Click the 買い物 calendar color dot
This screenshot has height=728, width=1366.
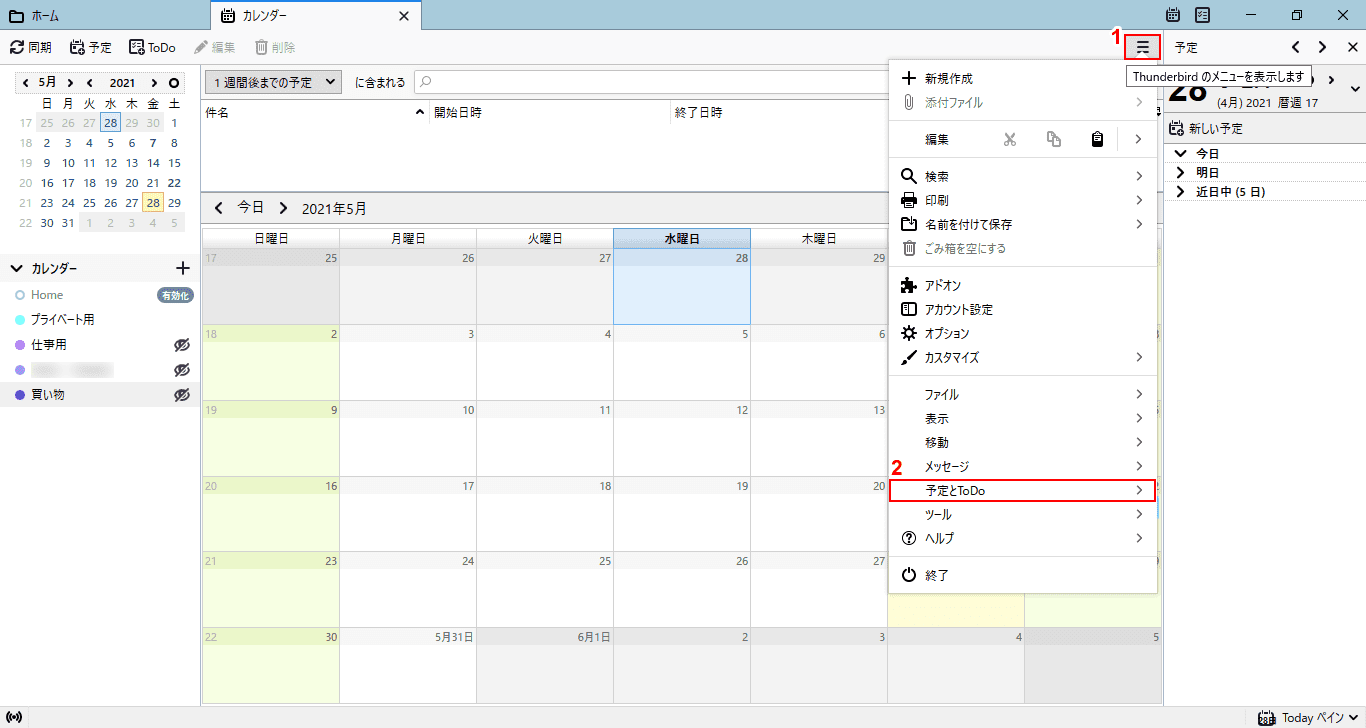tap(20, 395)
